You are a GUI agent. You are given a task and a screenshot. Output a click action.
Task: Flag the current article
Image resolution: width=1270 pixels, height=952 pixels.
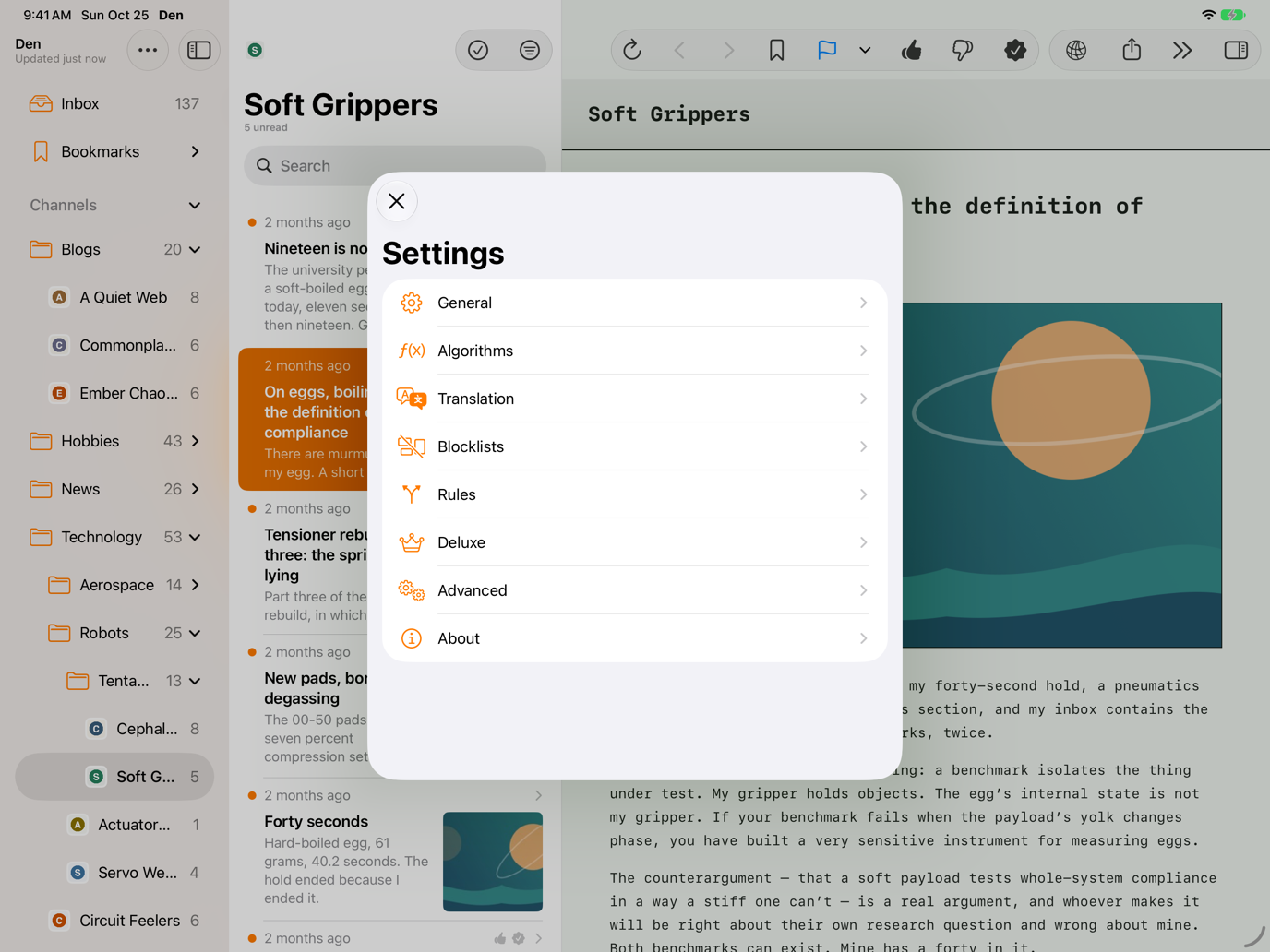(x=827, y=50)
